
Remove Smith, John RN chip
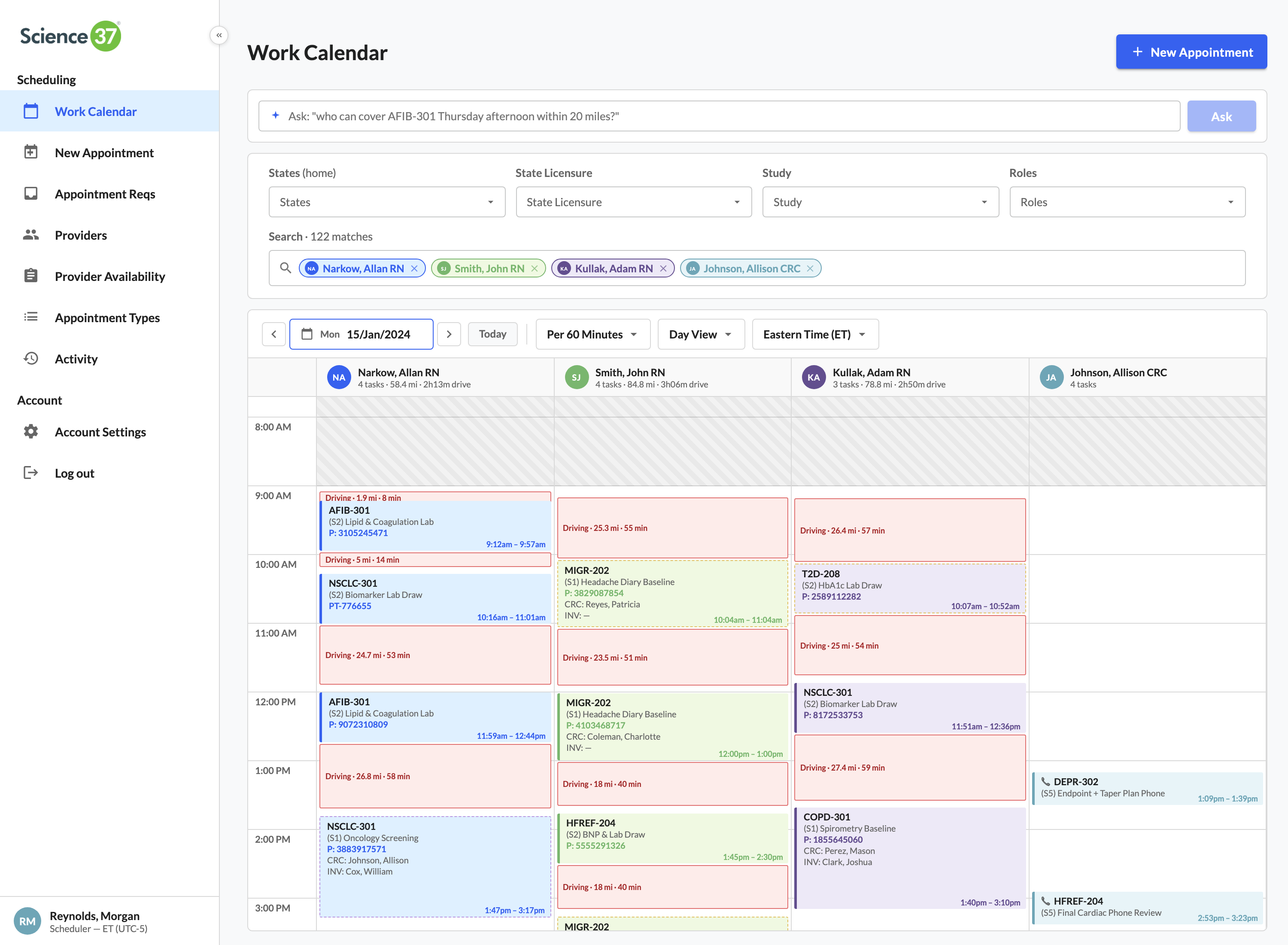click(535, 268)
